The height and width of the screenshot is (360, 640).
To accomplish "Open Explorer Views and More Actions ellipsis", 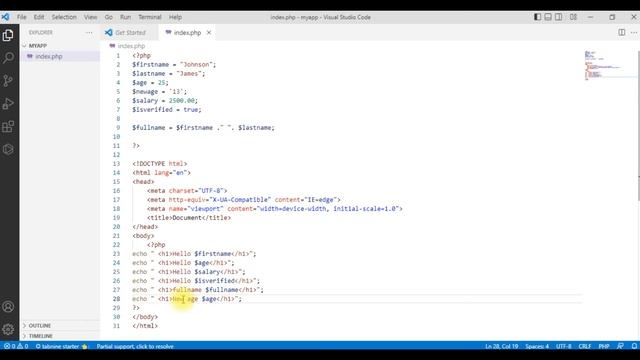I will 89,32.
